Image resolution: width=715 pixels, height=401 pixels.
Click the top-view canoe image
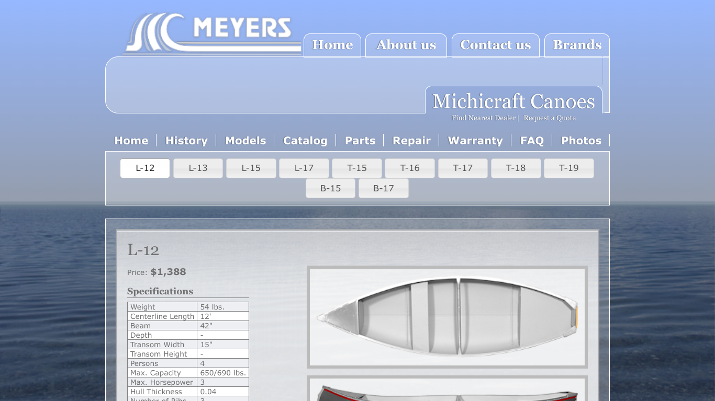(447, 317)
